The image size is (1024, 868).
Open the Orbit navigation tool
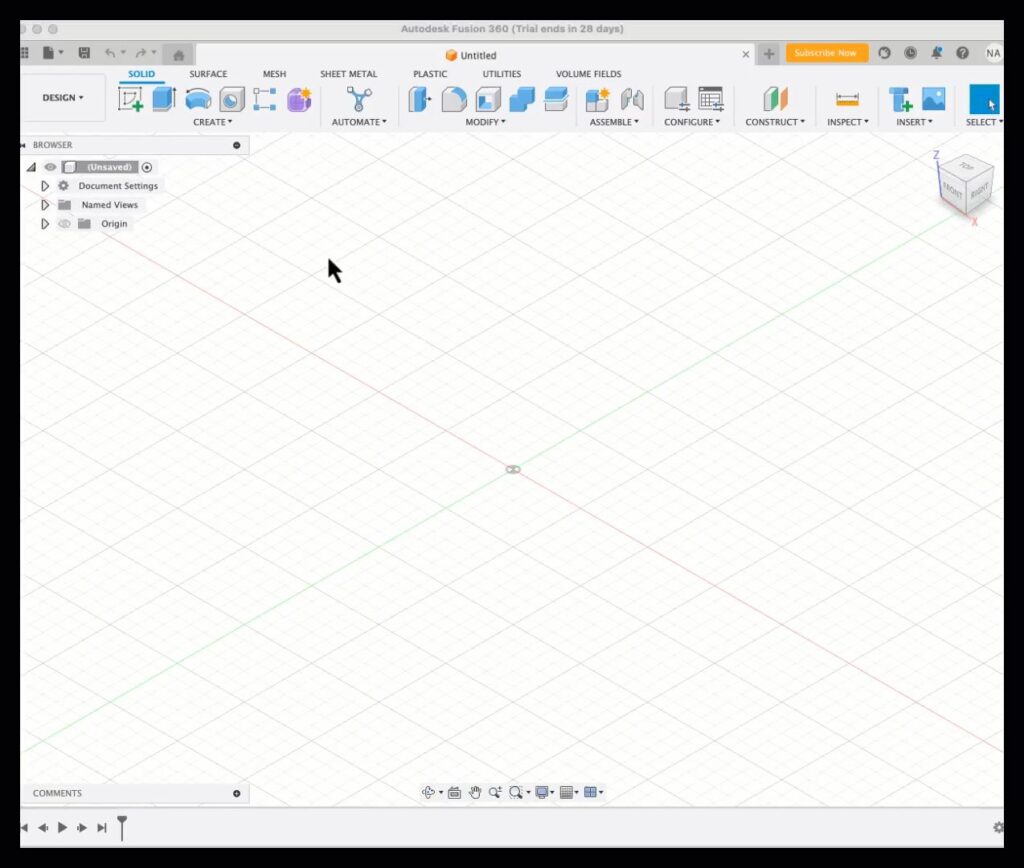tap(428, 792)
